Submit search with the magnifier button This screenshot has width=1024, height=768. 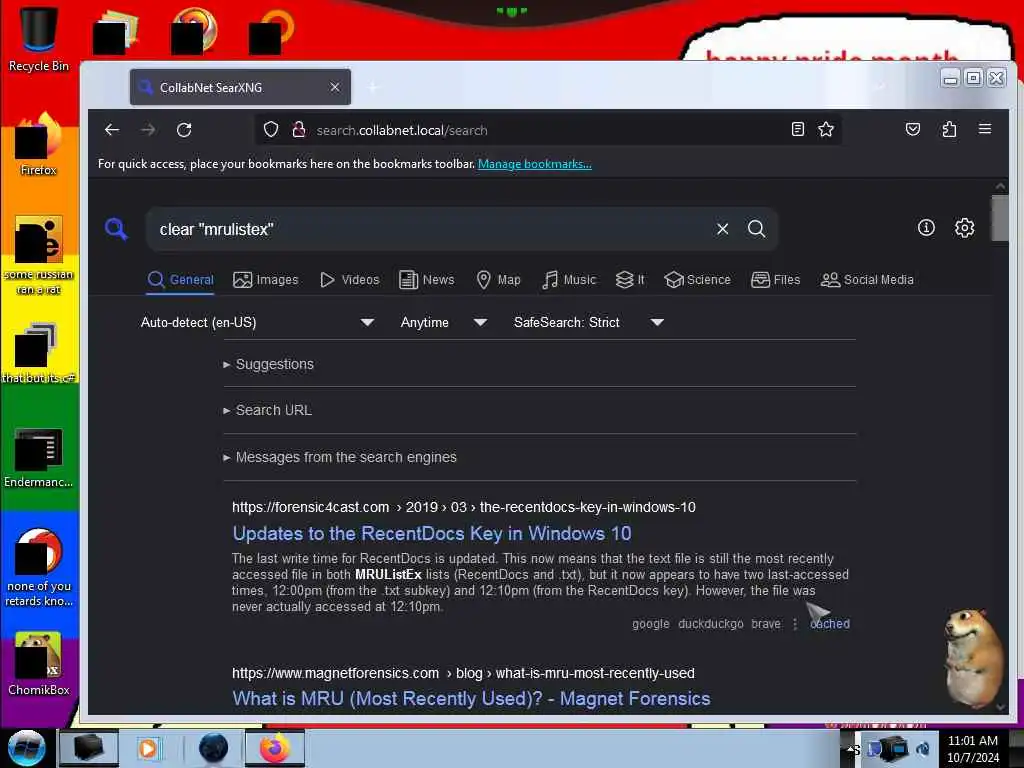tap(756, 229)
